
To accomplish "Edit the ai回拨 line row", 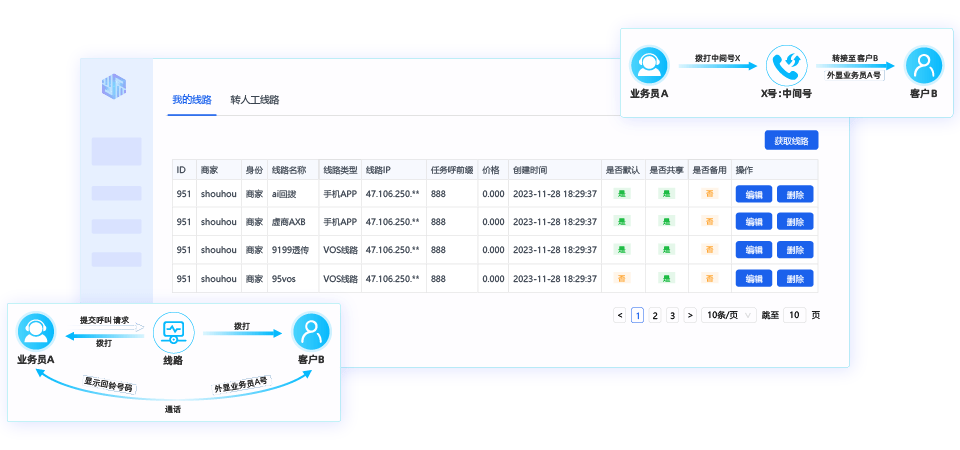I will pos(754,194).
